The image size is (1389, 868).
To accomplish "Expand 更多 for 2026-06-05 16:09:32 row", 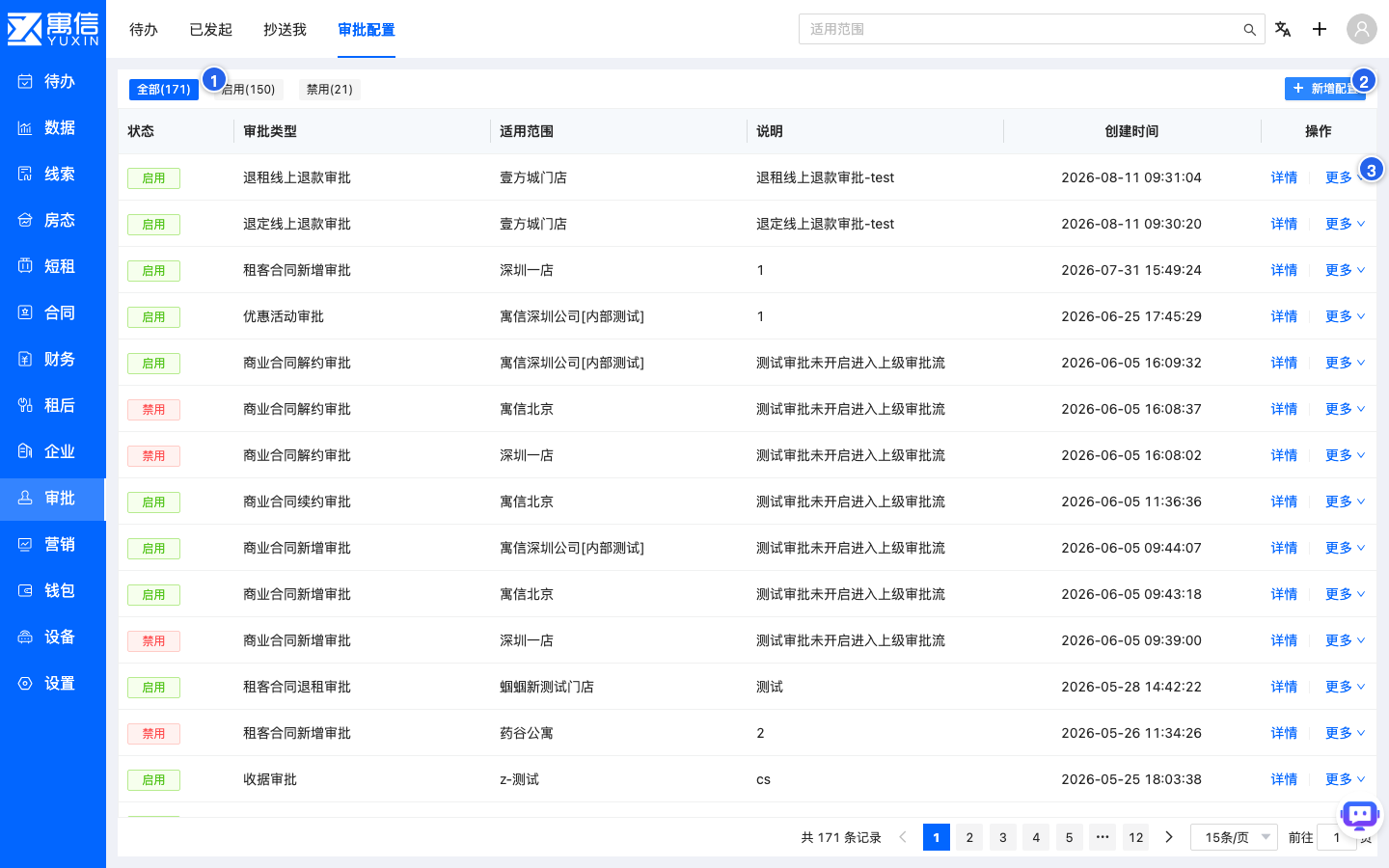I will tap(1345, 363).
